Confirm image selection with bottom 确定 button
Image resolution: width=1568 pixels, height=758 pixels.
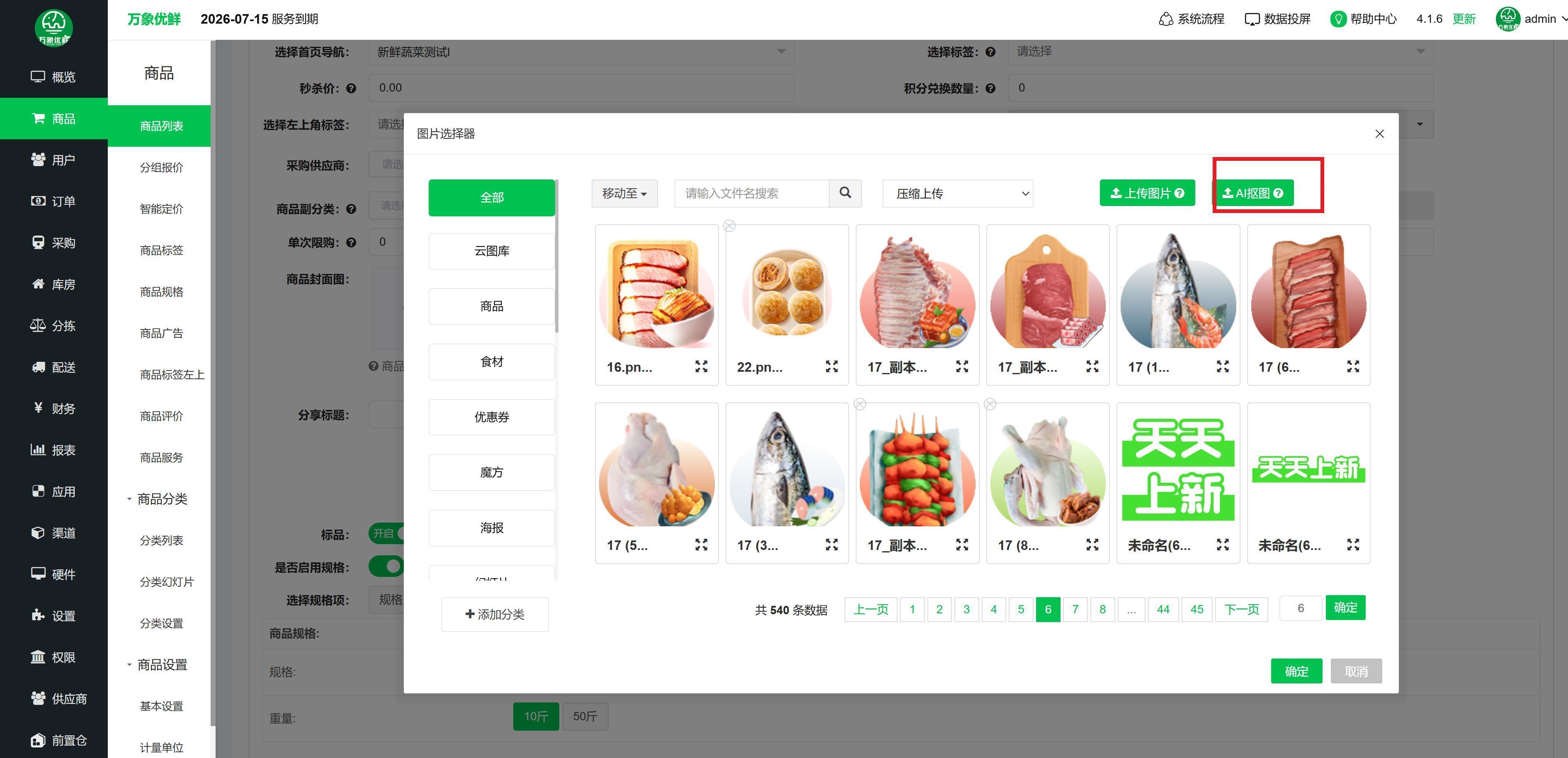(x=1296, y=671)
